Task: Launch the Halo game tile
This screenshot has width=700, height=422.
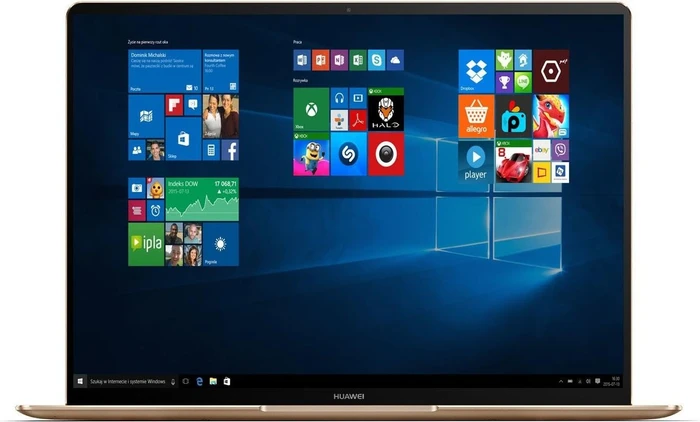Action: [386, 109]
